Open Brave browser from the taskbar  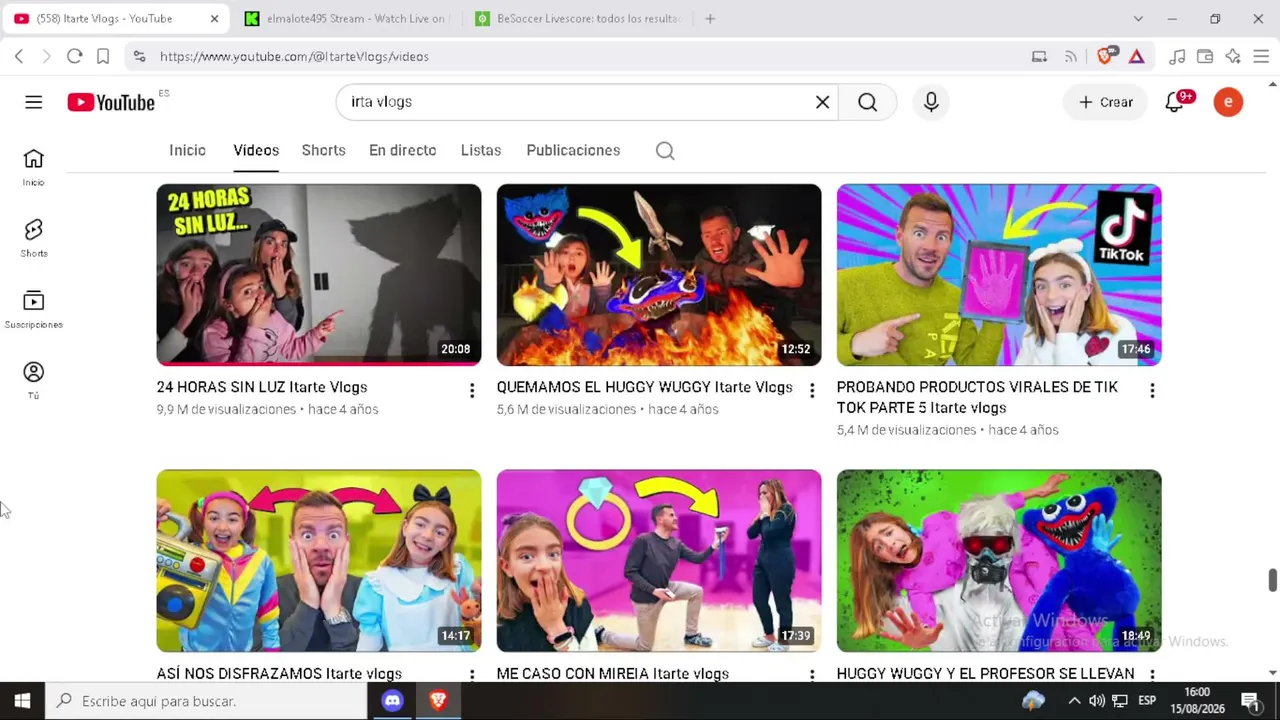click(x=438, y=701)
